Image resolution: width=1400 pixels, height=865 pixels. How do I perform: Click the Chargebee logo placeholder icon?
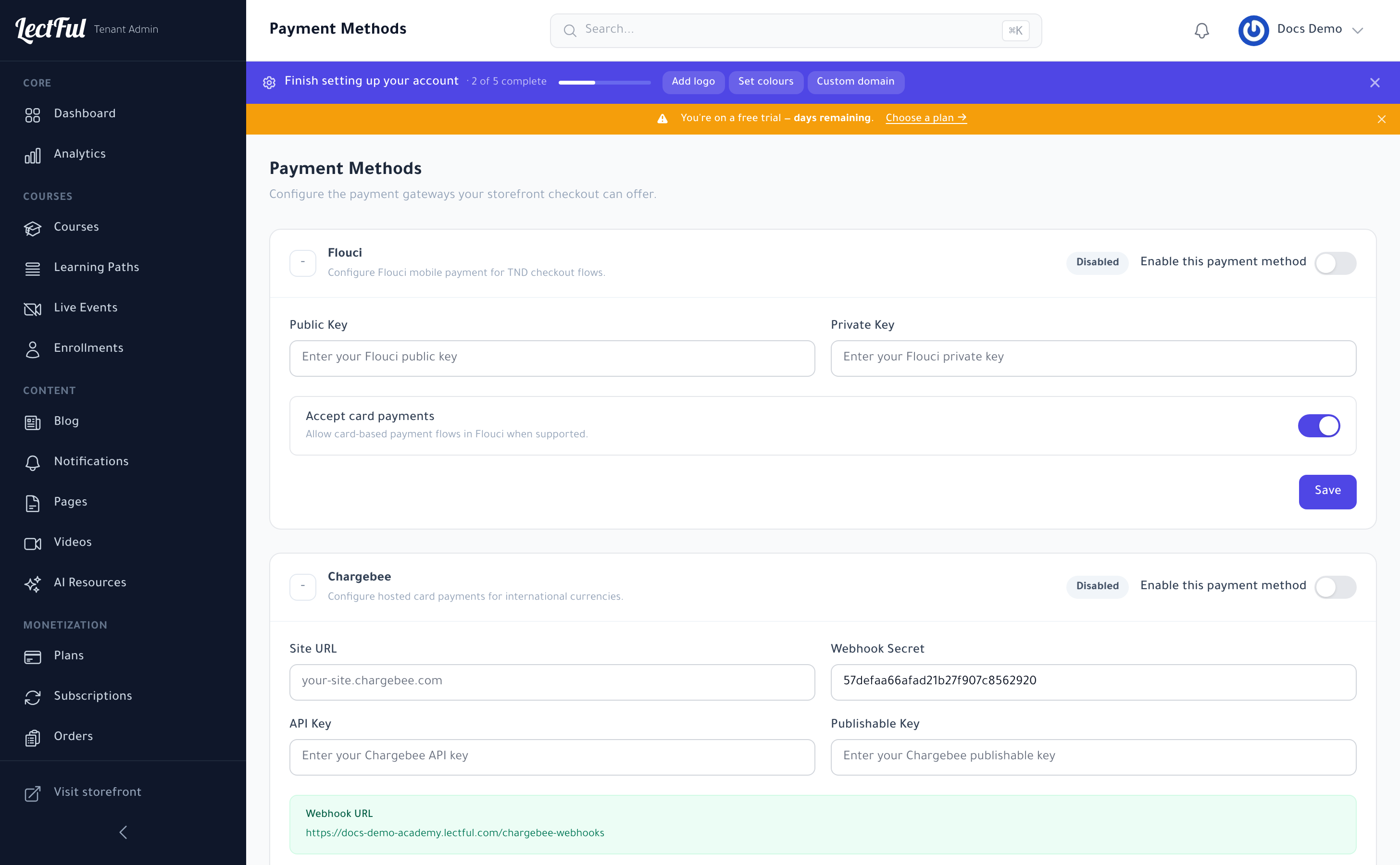point(303,586)
